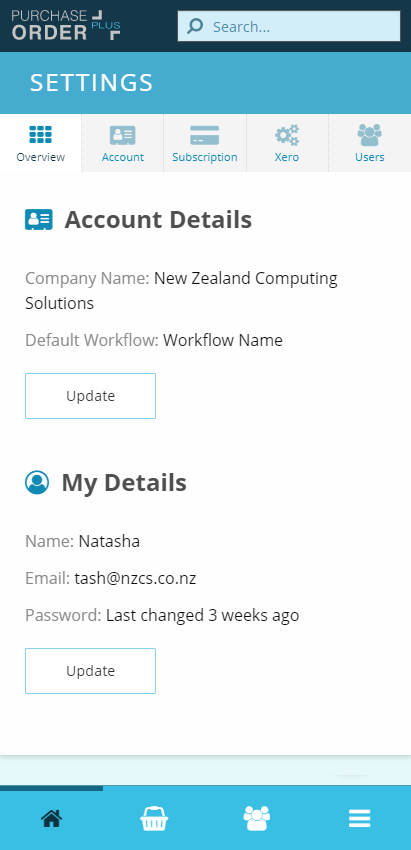This screenshot has width=411, height=850.
Task: Click the magnifier icon in search box
Action: [195, 25]
